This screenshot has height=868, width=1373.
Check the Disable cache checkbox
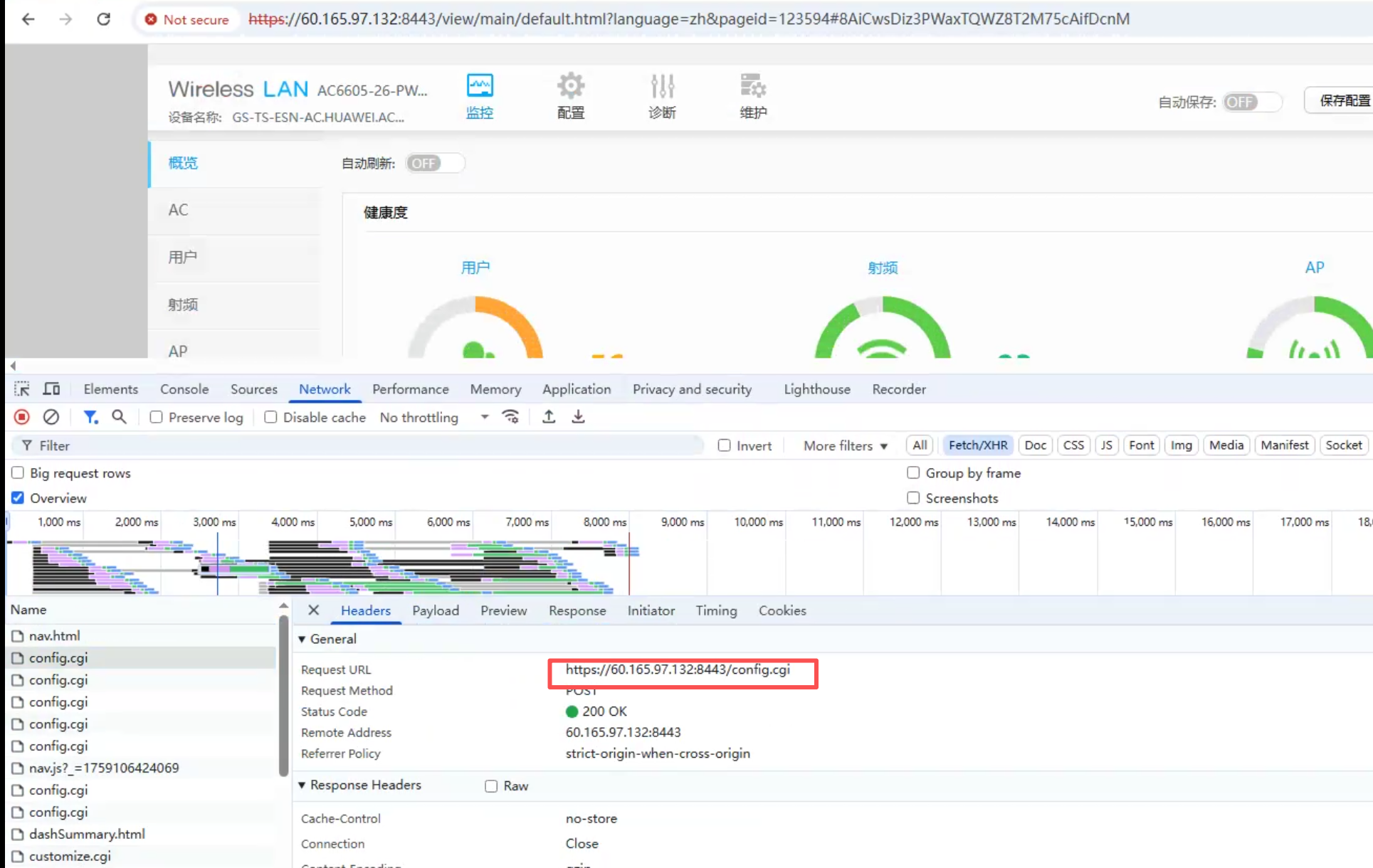coord(270,418)
